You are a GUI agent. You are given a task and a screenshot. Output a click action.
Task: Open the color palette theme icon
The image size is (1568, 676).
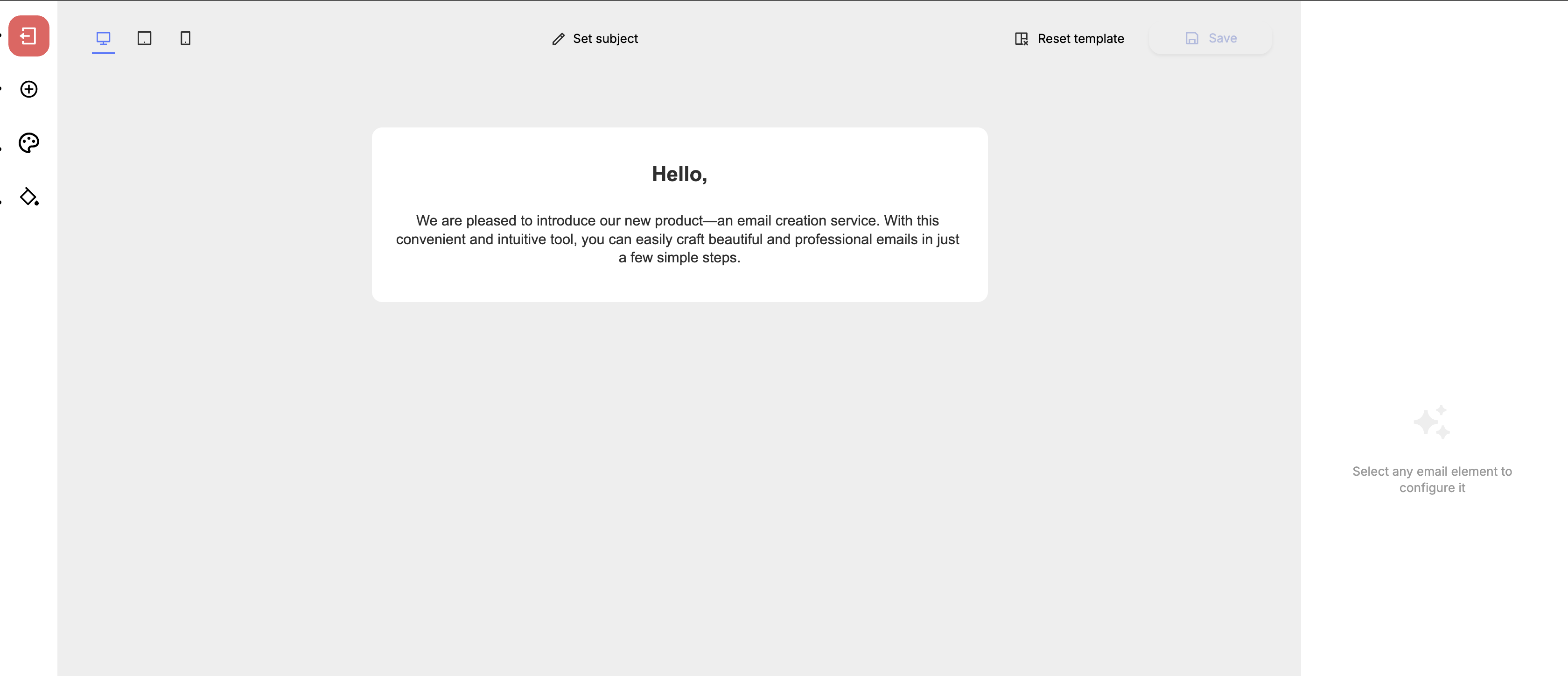(28, 143)
